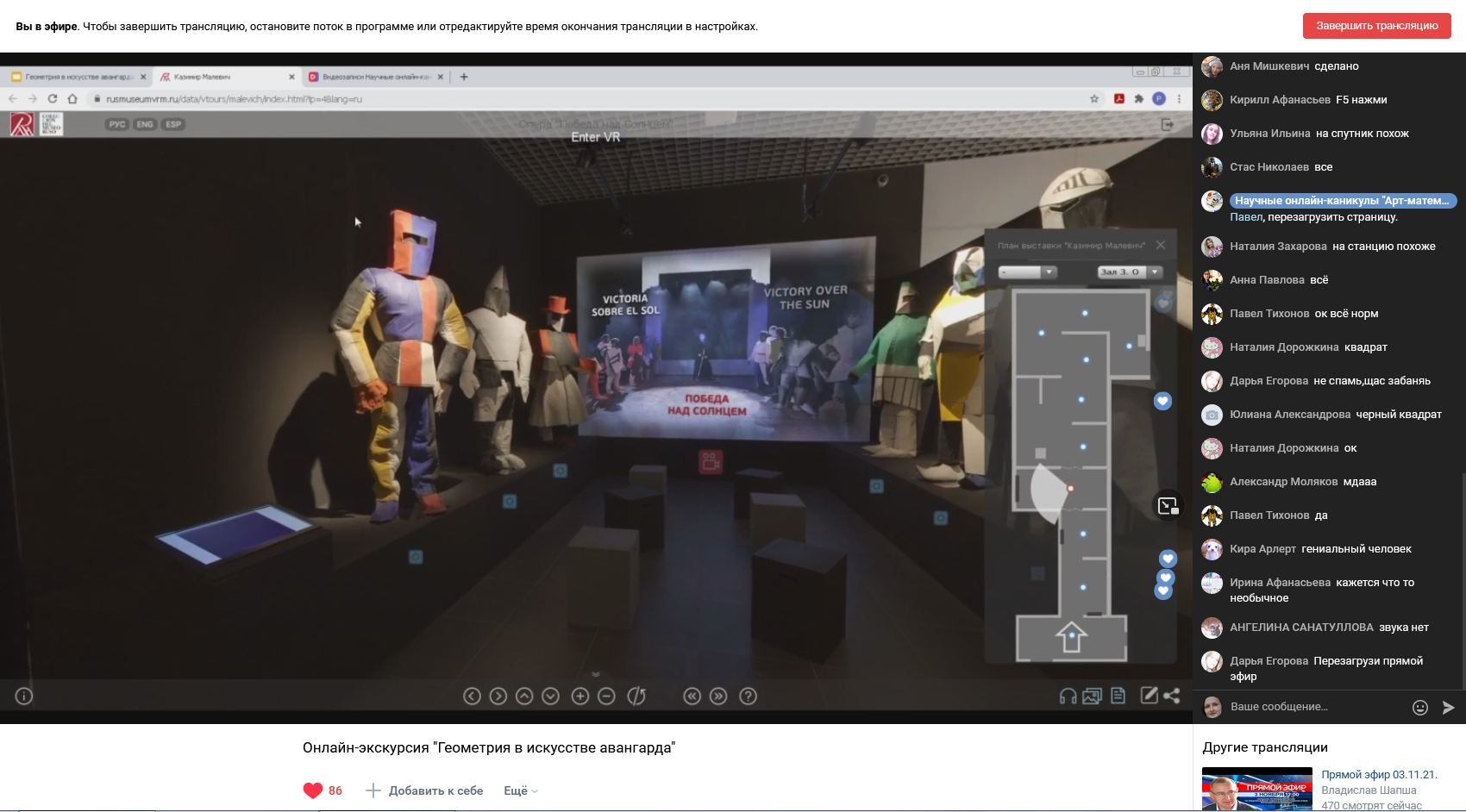Click the zoom out minus icon

point(606,696)
